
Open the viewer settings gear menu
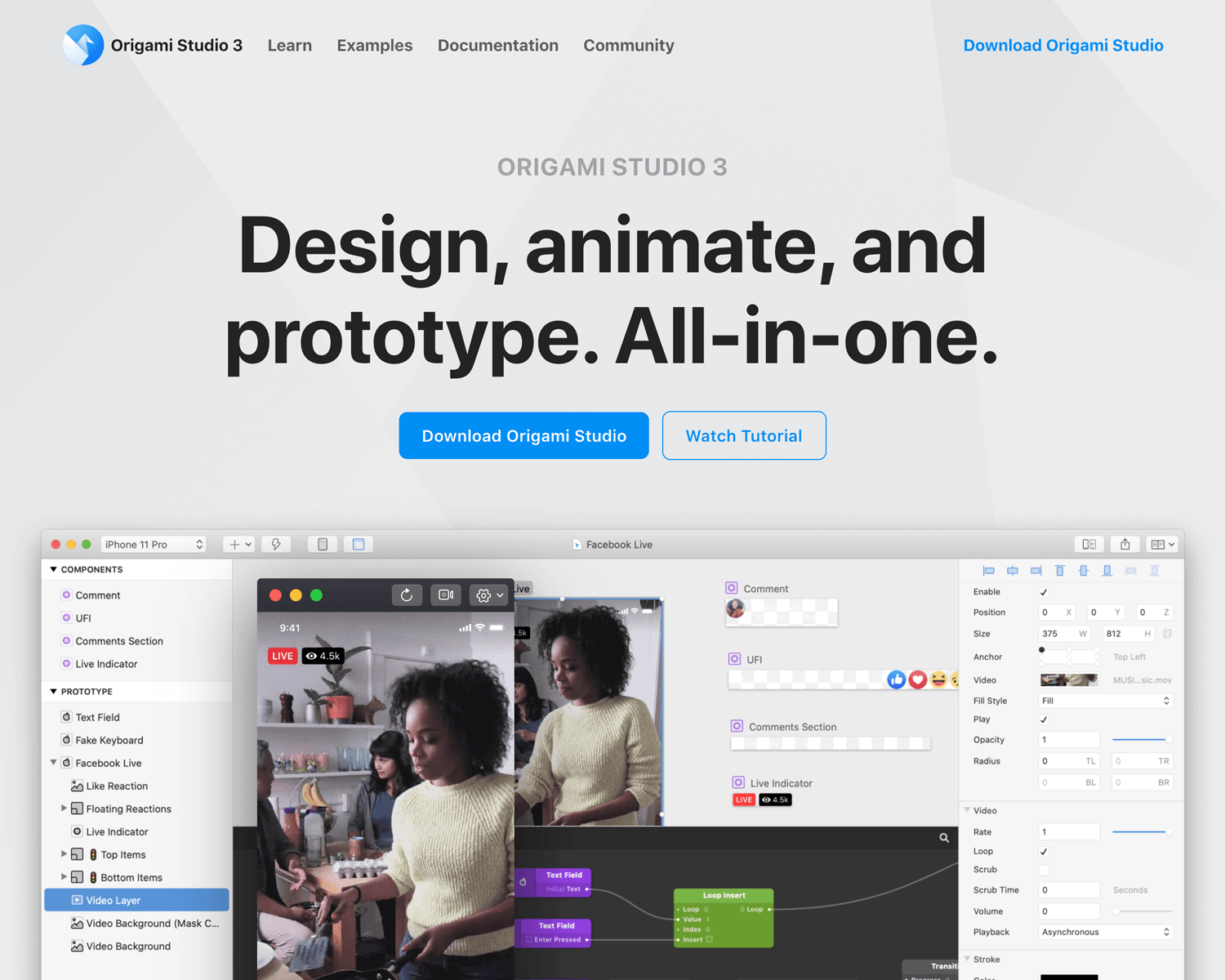[489, 595]
